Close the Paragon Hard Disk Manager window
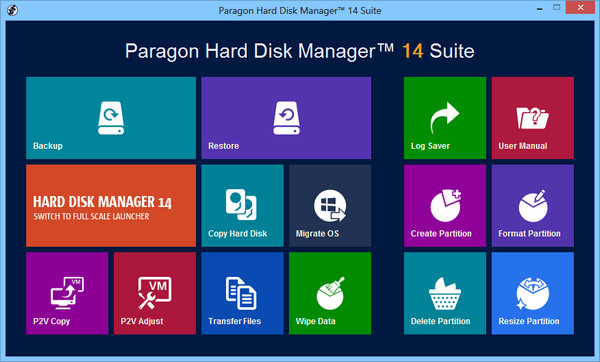Viewport: 600px width, 362px height. [x=580, y=8]
